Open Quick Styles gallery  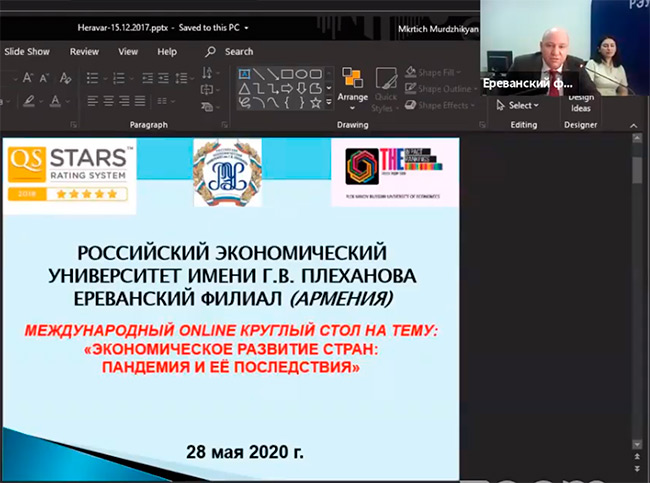[386, 90]
